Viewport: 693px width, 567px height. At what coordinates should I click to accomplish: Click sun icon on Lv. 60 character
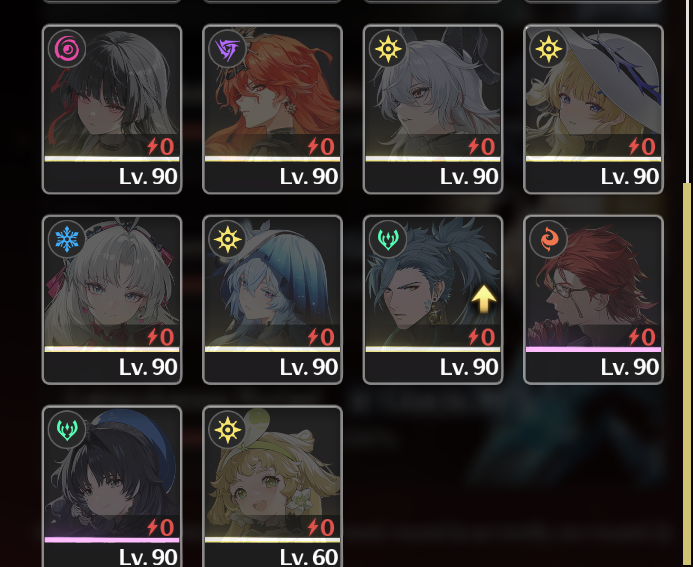click(227, 430)
